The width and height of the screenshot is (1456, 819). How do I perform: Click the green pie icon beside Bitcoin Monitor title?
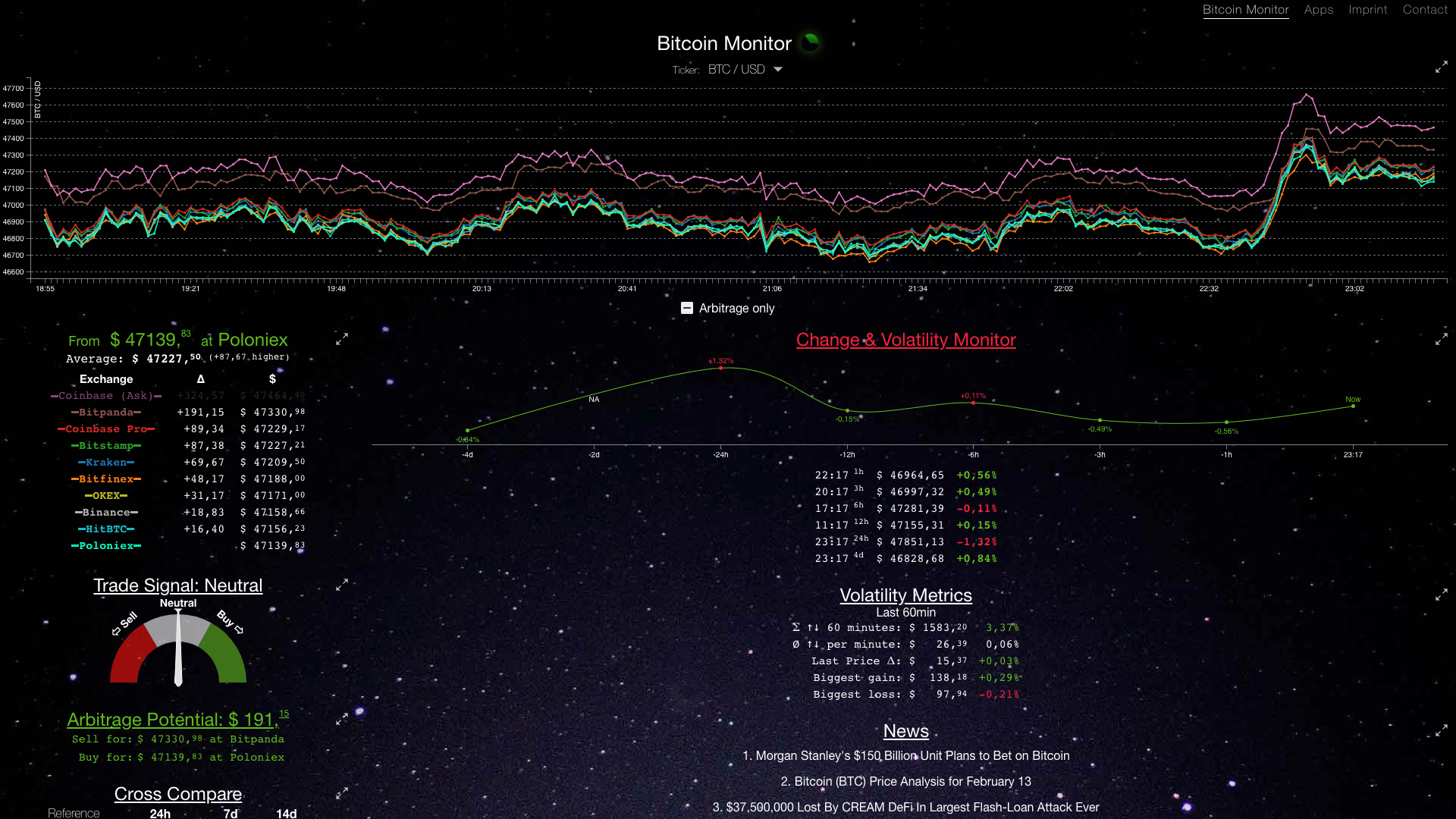coord(809,43)
